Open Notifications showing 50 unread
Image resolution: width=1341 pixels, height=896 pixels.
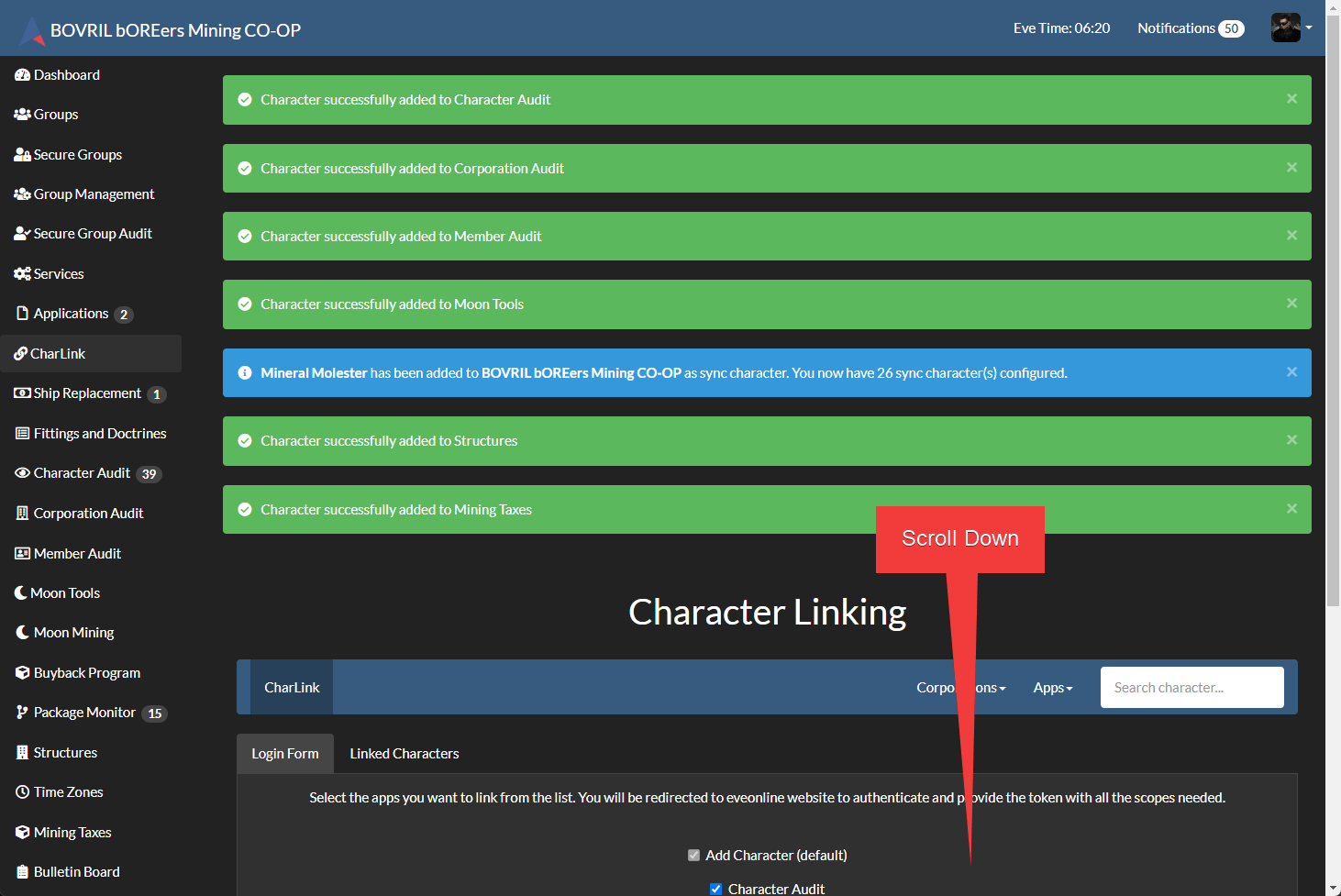[1190, 28]
